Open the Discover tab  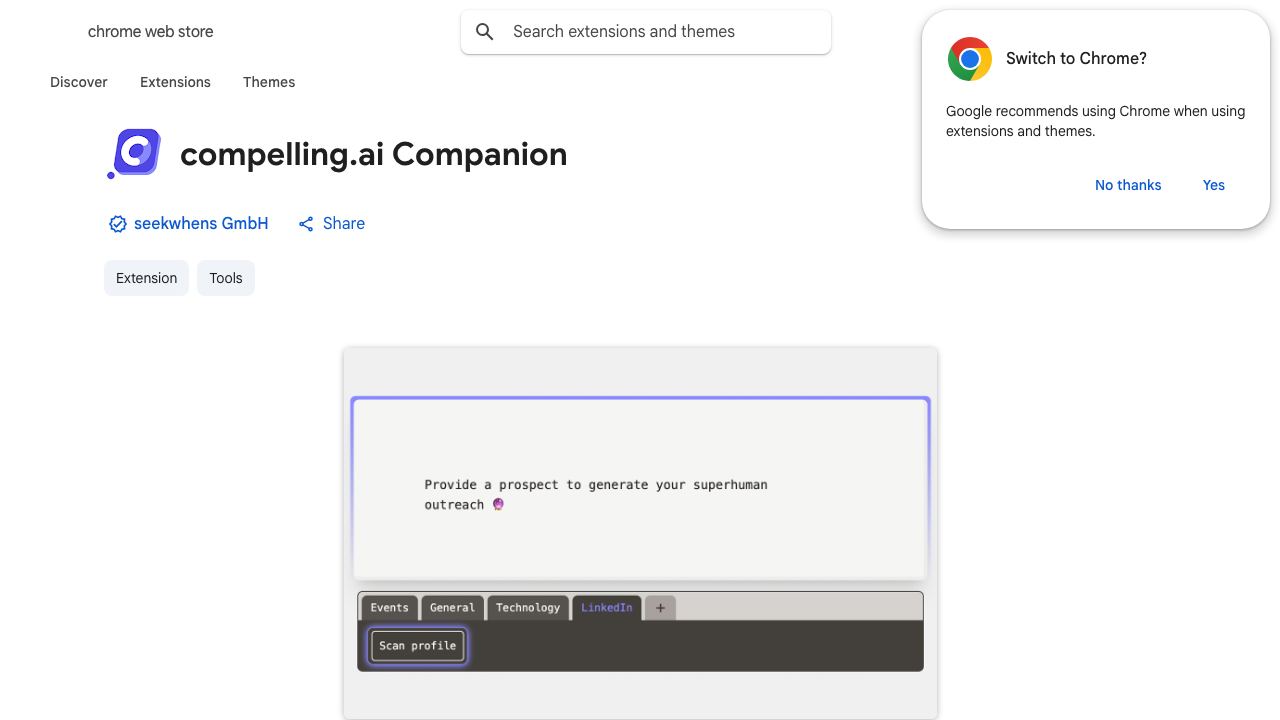tap(79, 82)
